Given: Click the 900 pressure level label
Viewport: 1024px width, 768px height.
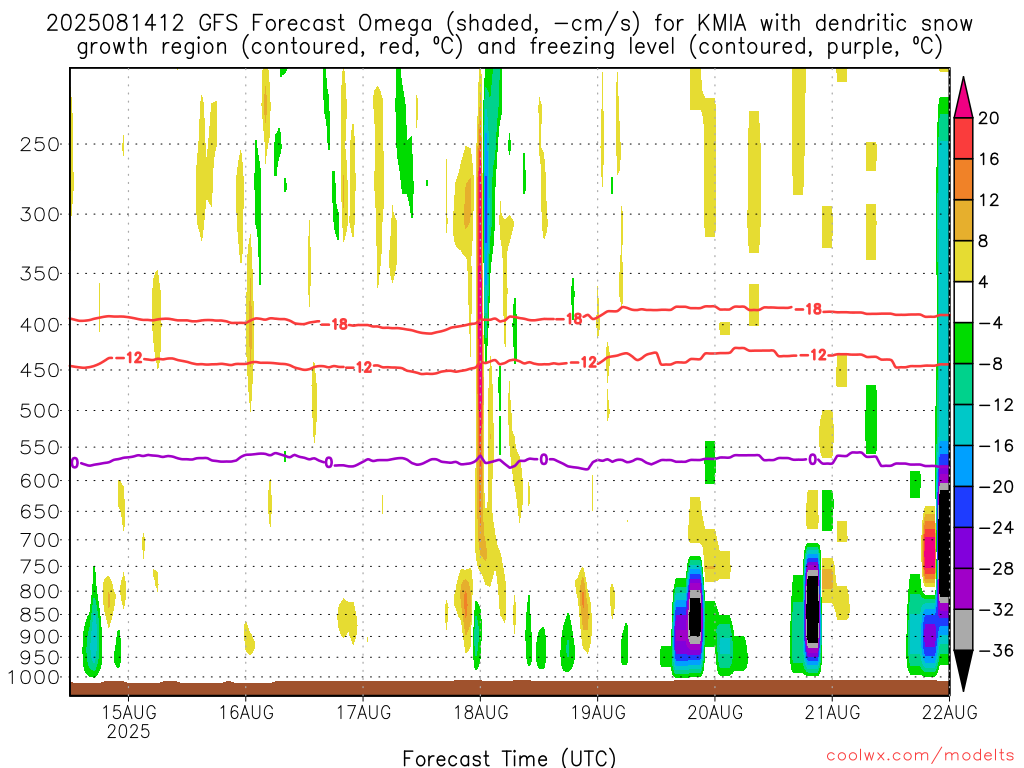Looking at the screenshot, I should 40,637.
